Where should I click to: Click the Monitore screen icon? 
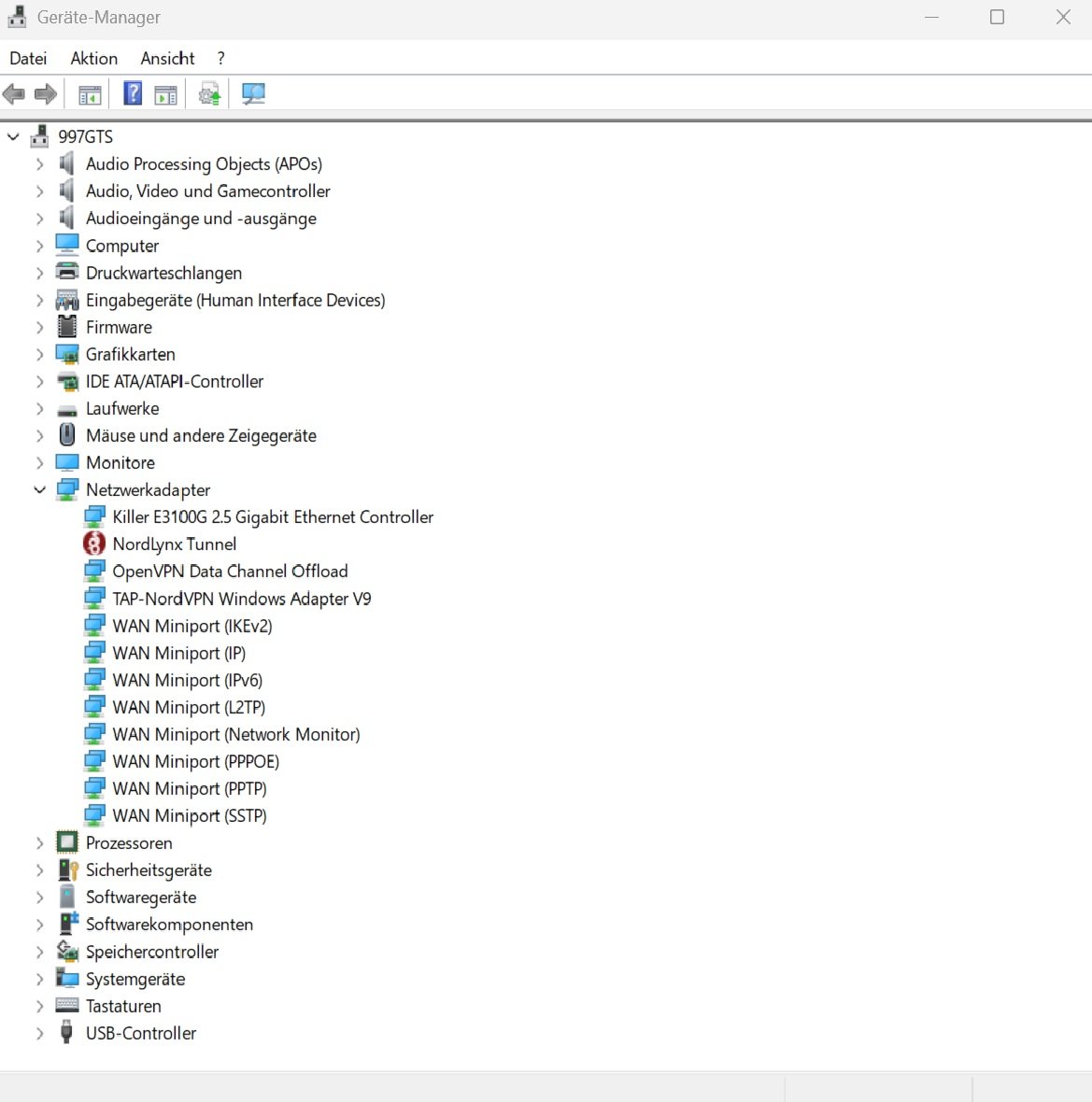[67, 462]
